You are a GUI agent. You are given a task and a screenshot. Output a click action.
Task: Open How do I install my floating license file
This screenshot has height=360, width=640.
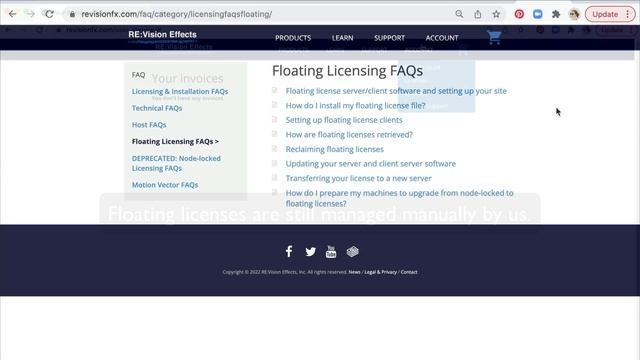pyautogui.click(x=356, y=106)
